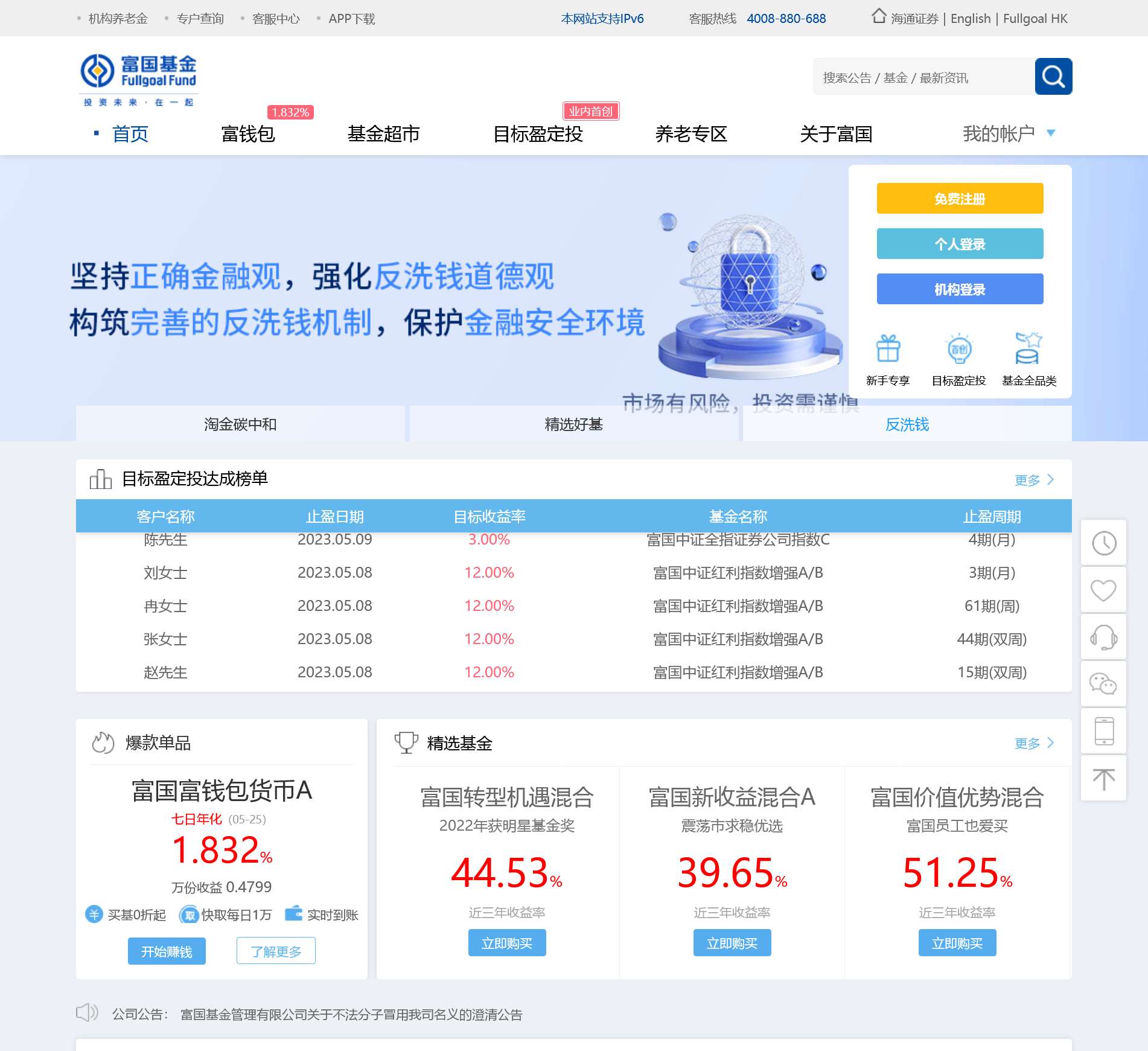The width and height of the screenshot is (1148, 1051).
Task: Open 更多 in 精选基金 section
Action: click(1034, 743)
